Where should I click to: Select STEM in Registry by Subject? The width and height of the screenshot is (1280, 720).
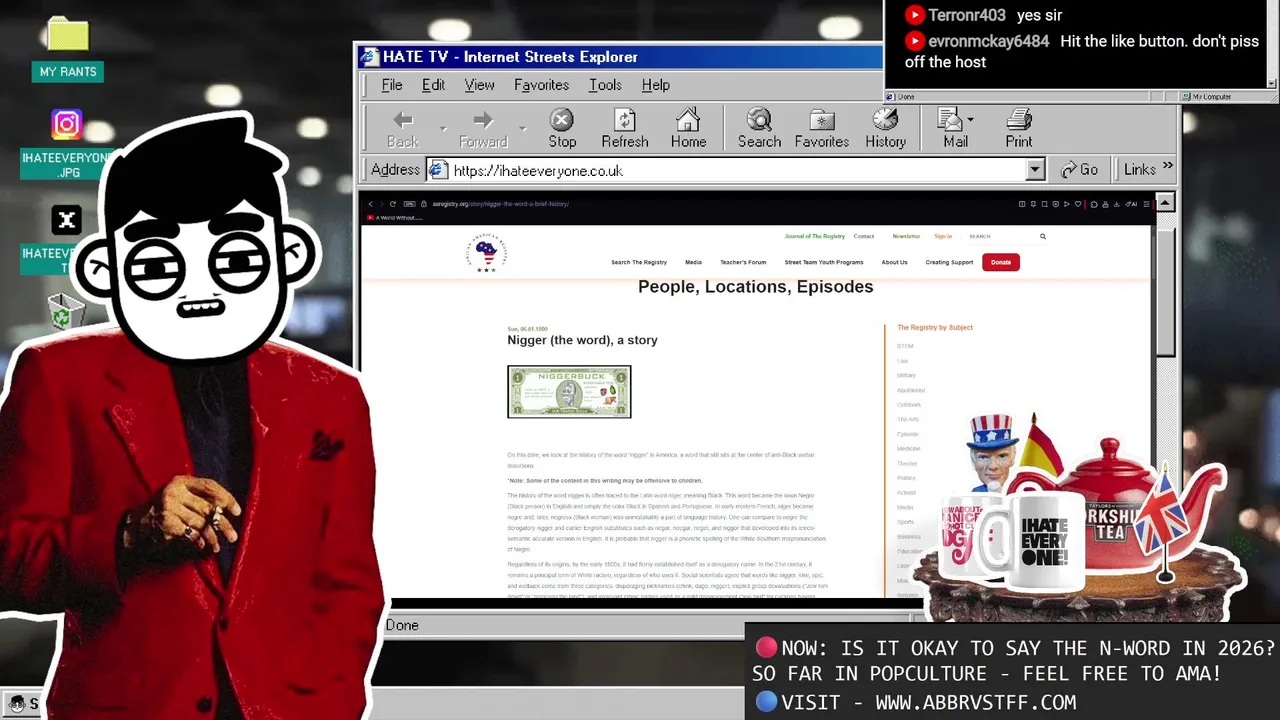[x=905, y=346]
